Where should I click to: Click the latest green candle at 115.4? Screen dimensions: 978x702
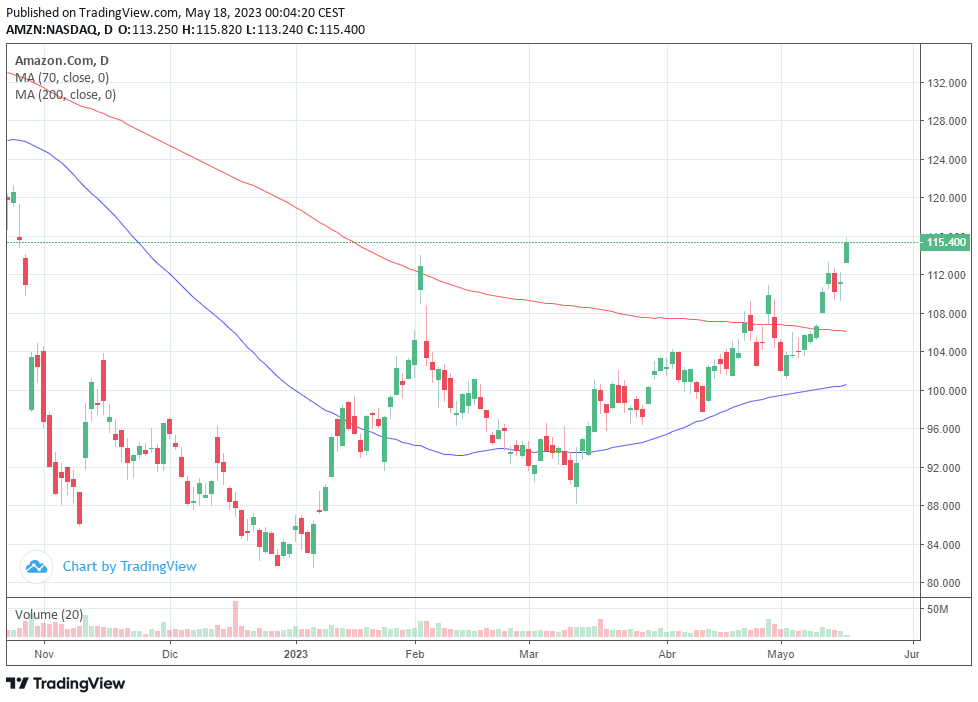(846, 251)
